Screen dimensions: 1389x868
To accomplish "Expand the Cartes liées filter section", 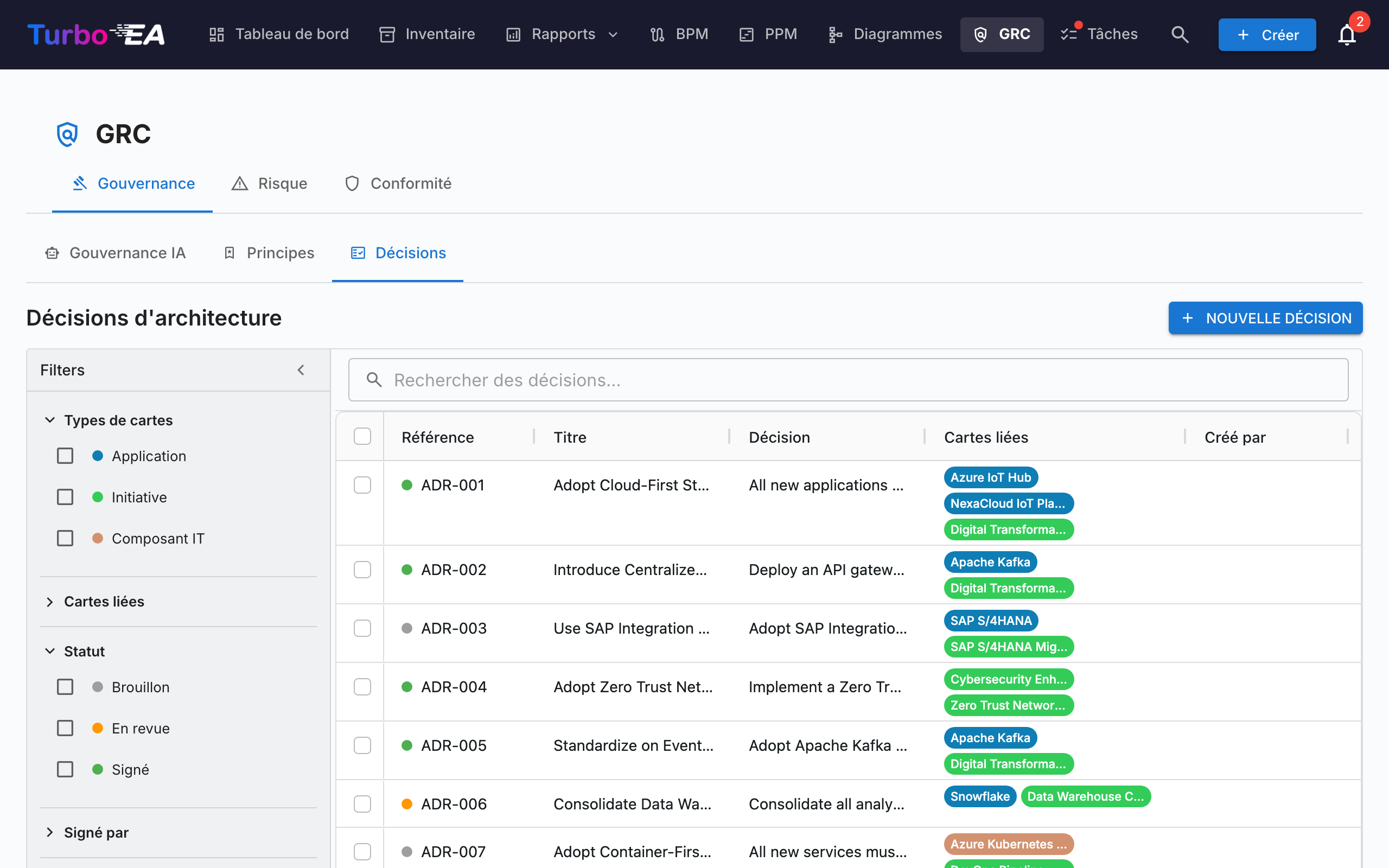I will [x=50, y=601].
